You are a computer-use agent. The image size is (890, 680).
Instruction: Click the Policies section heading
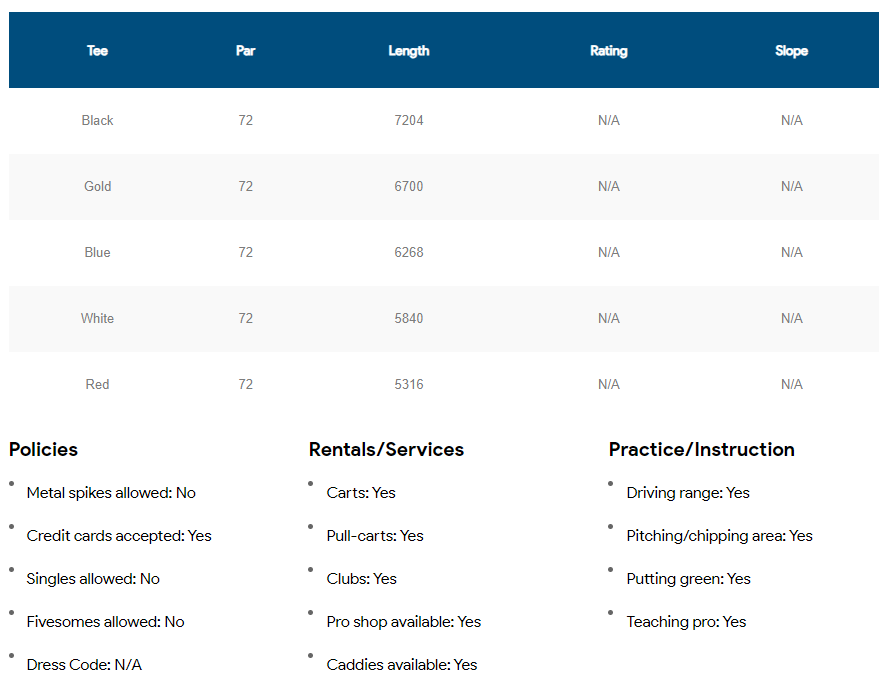click(43, 450)
